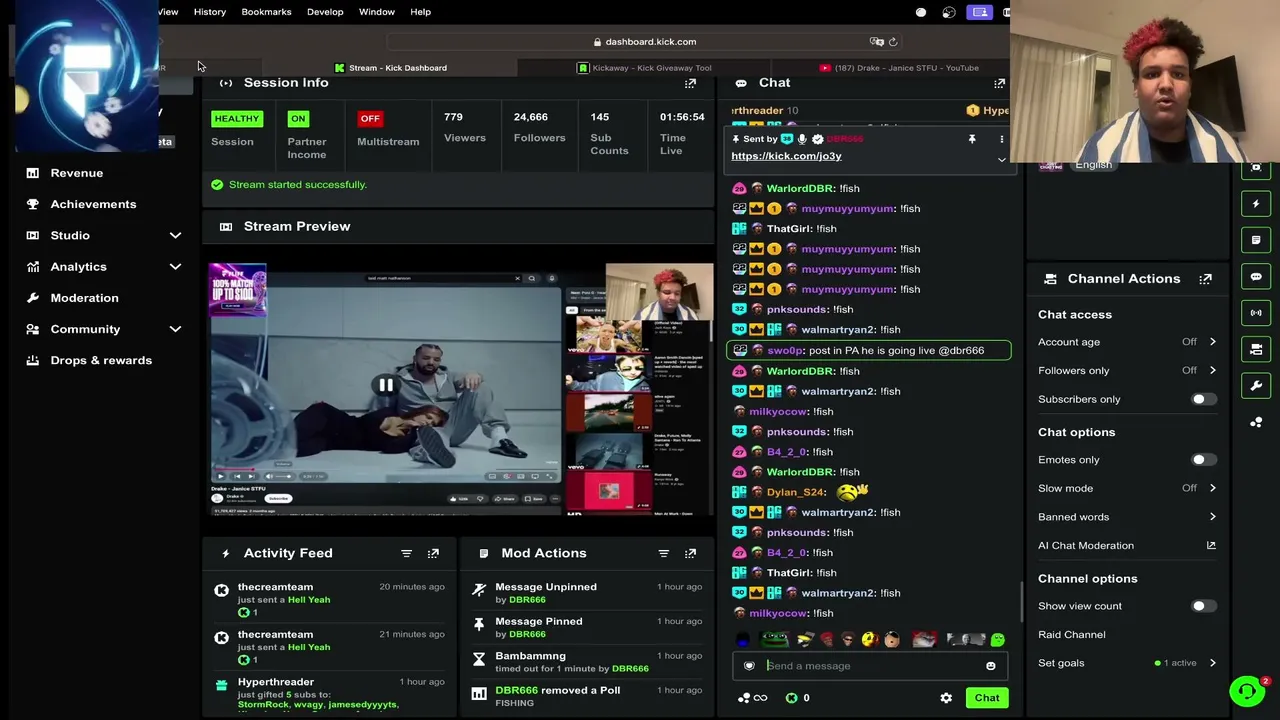Image resolution: width=1280 pixels, height=720 pixels.
Task: Click the Moderation sidebar icon
Action: coord(33,298)
